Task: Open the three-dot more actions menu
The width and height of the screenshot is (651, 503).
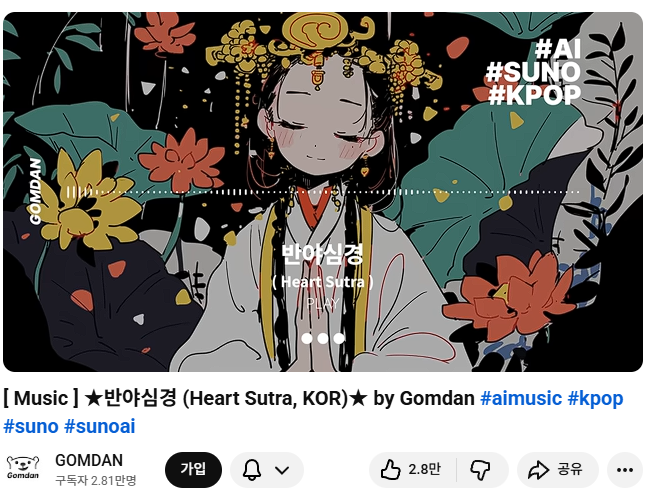Action: 624,470
